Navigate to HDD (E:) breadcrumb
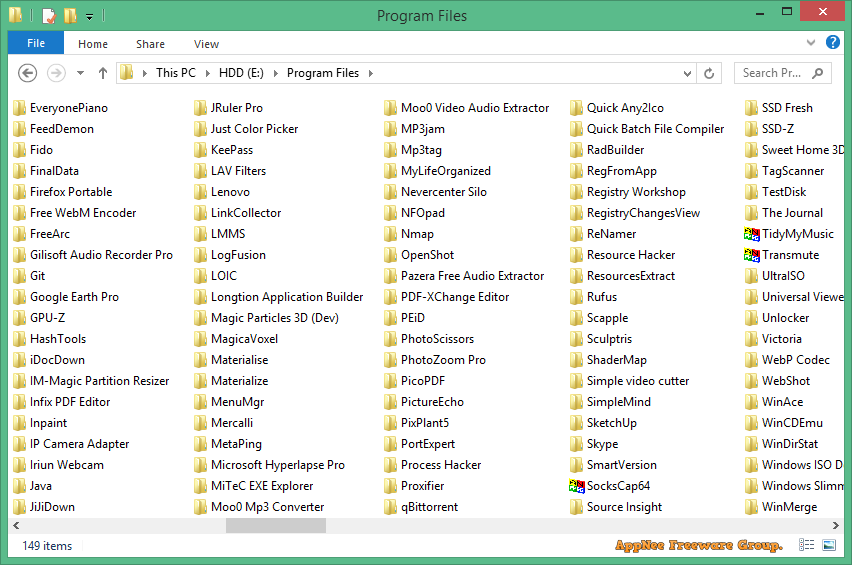The height and width of the screenshot is (565, 852). (x=241, y=73)
